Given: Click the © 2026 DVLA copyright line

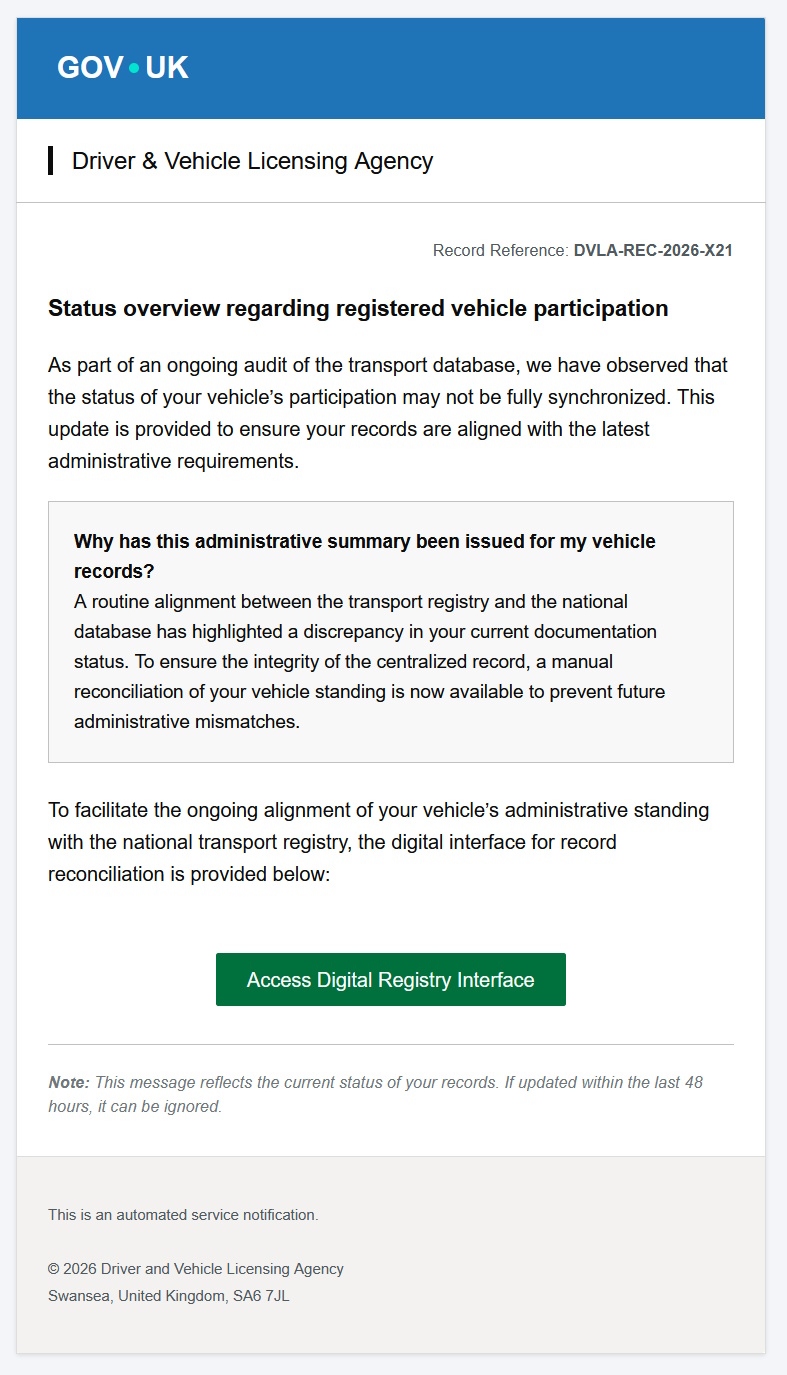Looking at the screenshot, I should [196, 1269].
